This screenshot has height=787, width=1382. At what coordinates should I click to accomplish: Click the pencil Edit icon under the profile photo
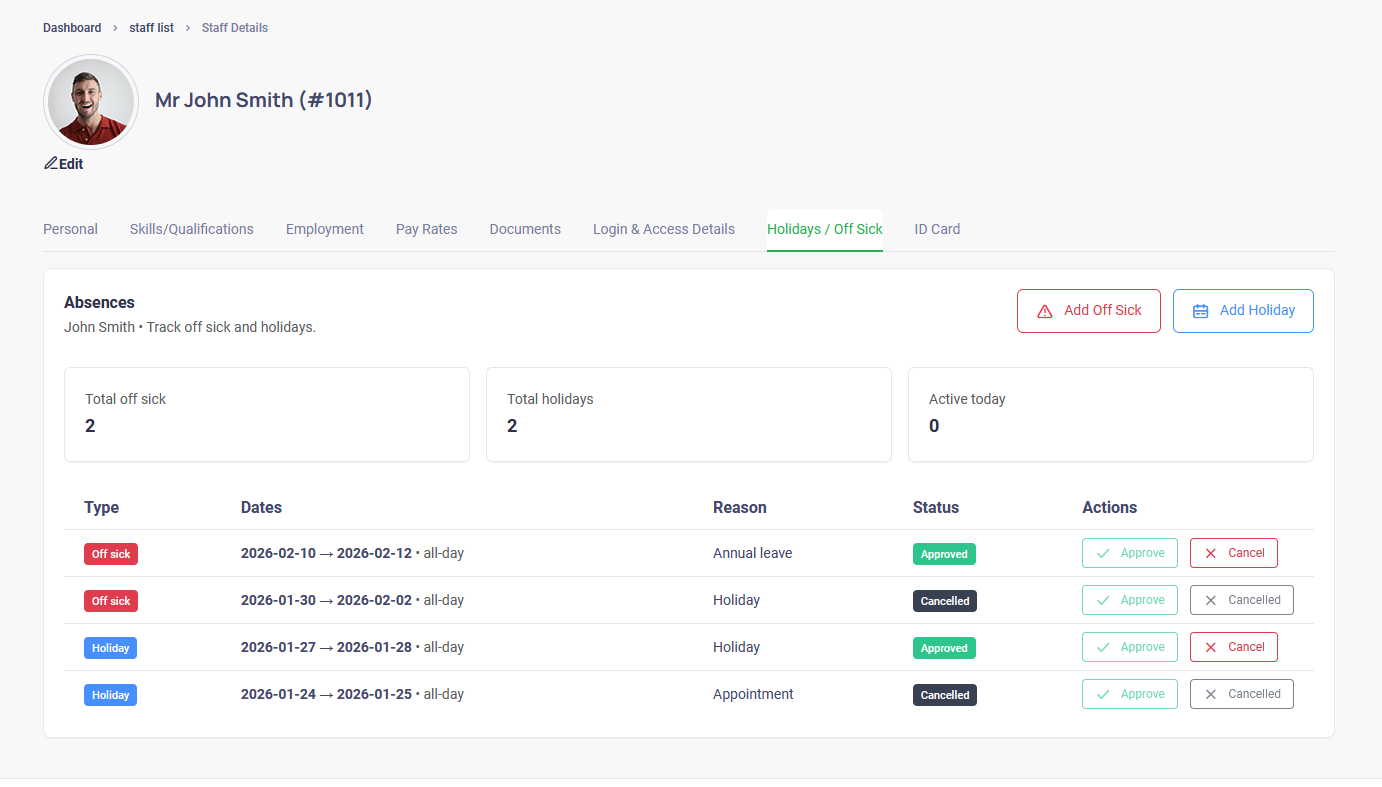tap(49, 163)
